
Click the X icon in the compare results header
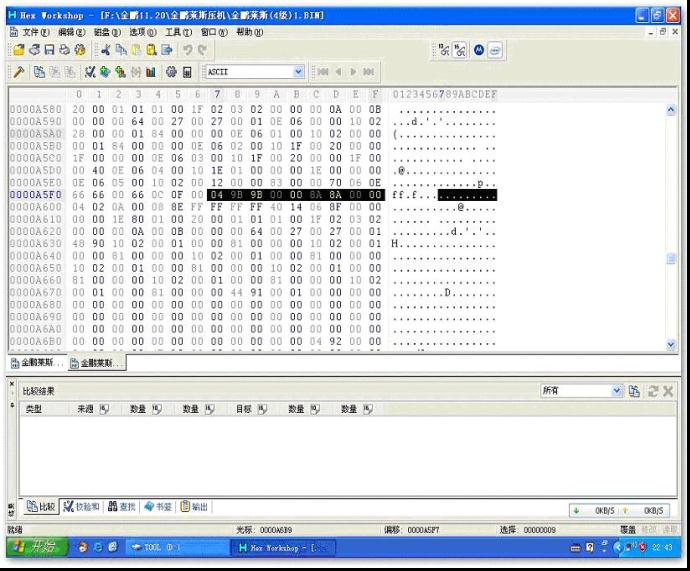click(668, 391)
